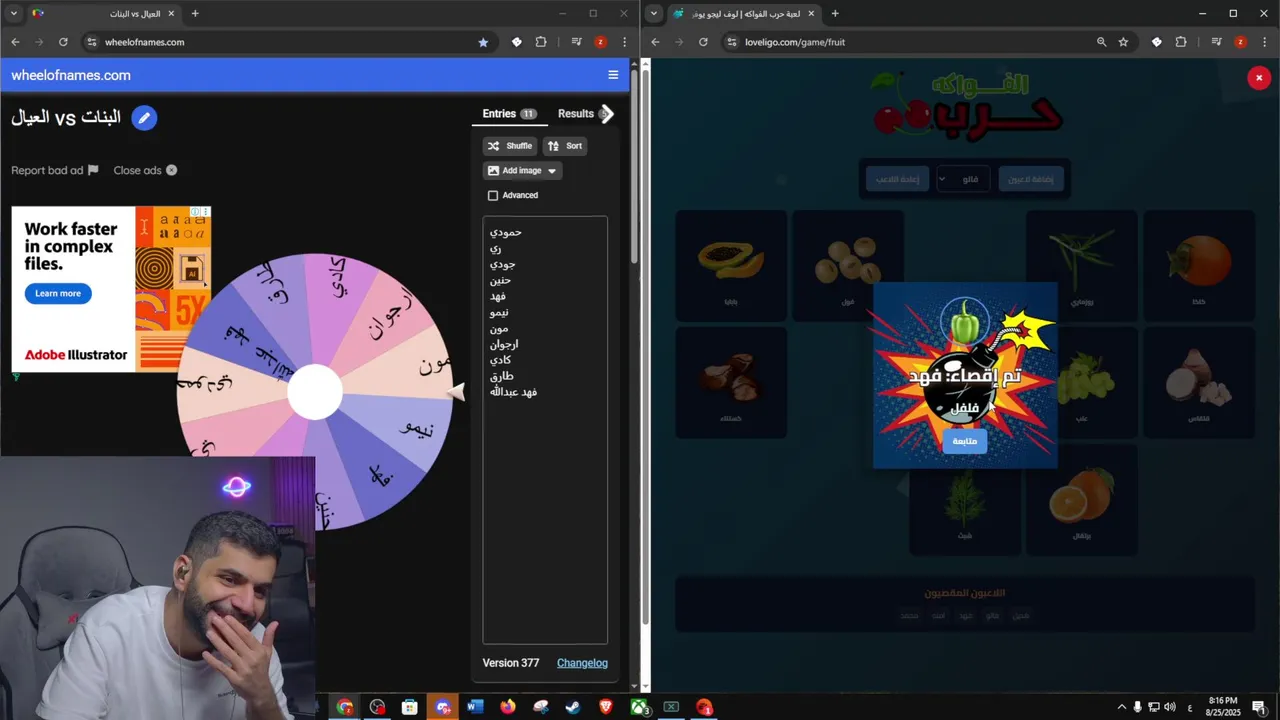This screenshot has width=1280, height=720.
Task: Open profile avatar in wheelofnames window
Action: 600,42
